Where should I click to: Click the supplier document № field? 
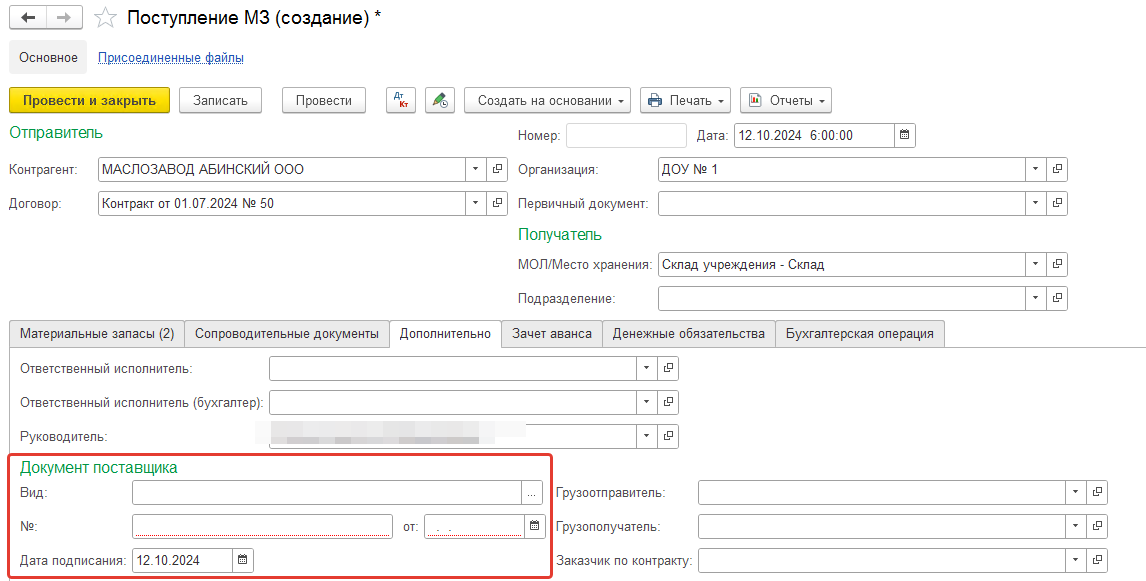(x=262, y=526)
